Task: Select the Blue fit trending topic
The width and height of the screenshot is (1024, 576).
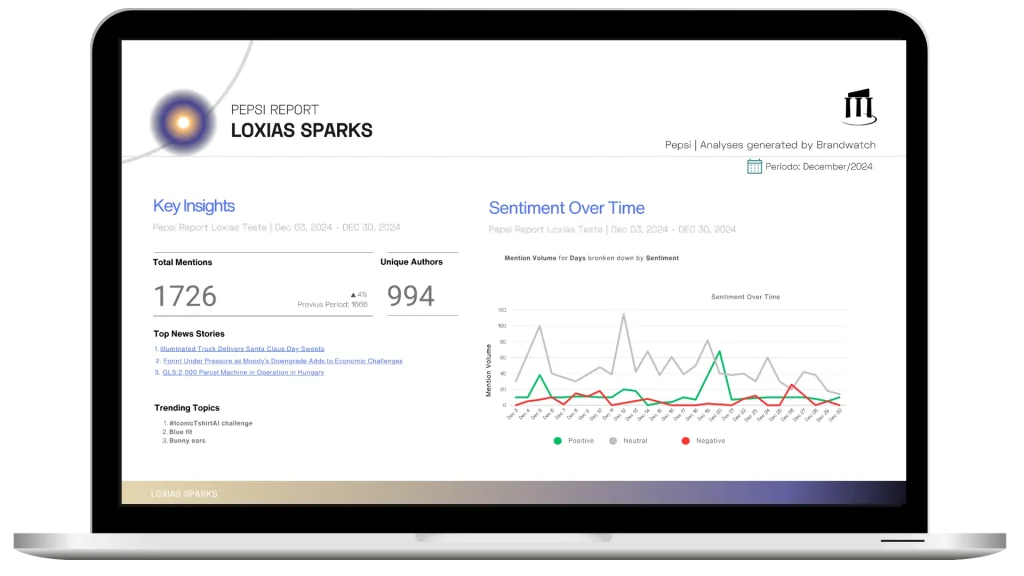Action: 183,432
